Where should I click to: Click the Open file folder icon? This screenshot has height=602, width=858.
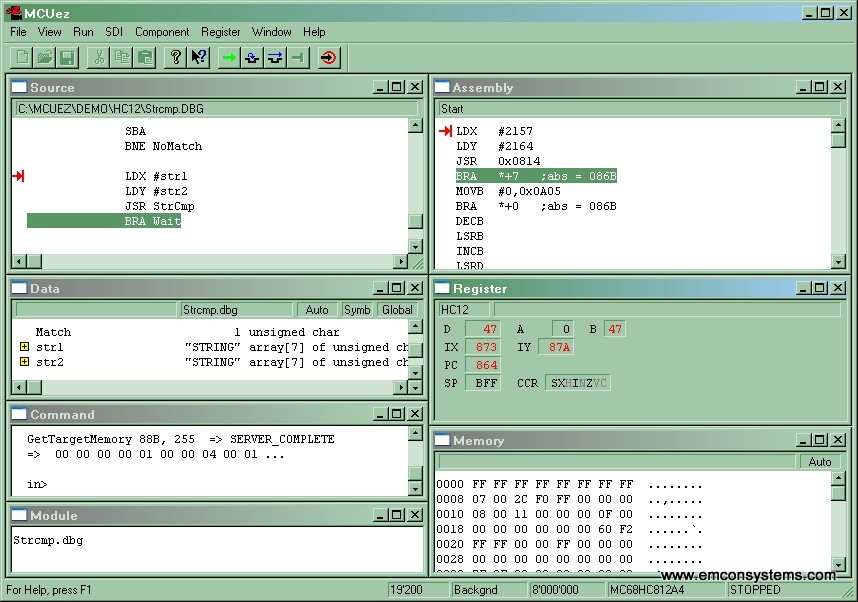[45, 57]
